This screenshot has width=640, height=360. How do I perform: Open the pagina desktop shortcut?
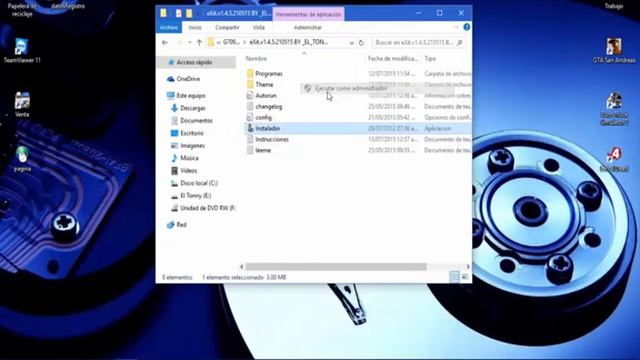pyautogui.click(x=22, y=159)
